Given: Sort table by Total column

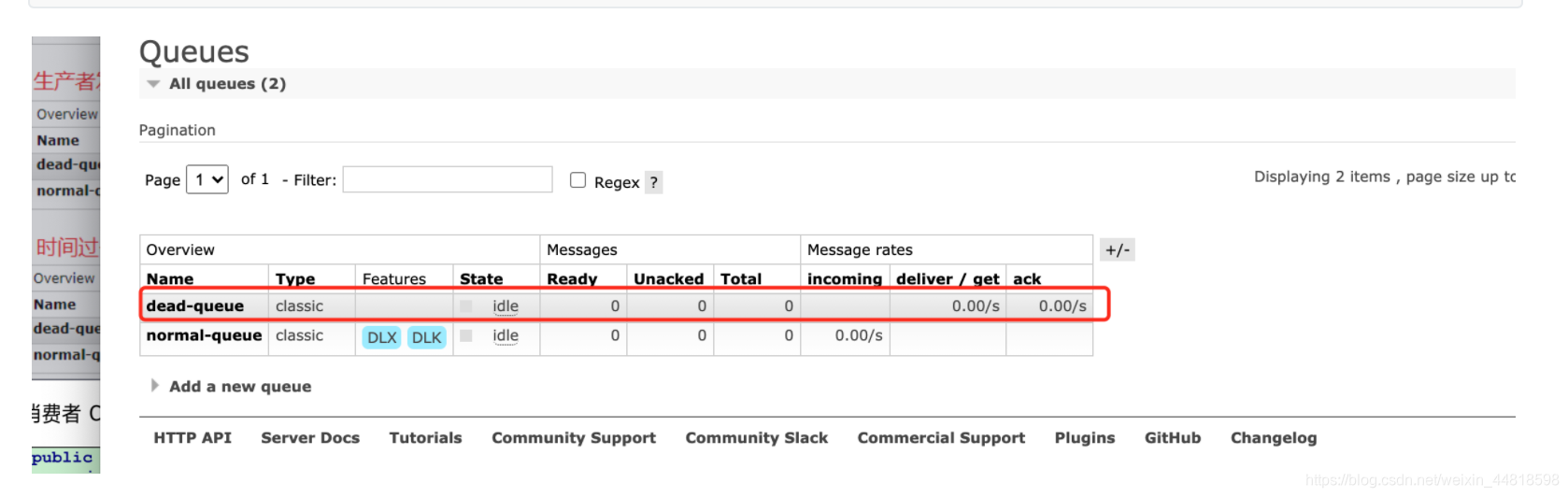Looking at the screenshot, I should pyautogui.click(x=741, y=278).
